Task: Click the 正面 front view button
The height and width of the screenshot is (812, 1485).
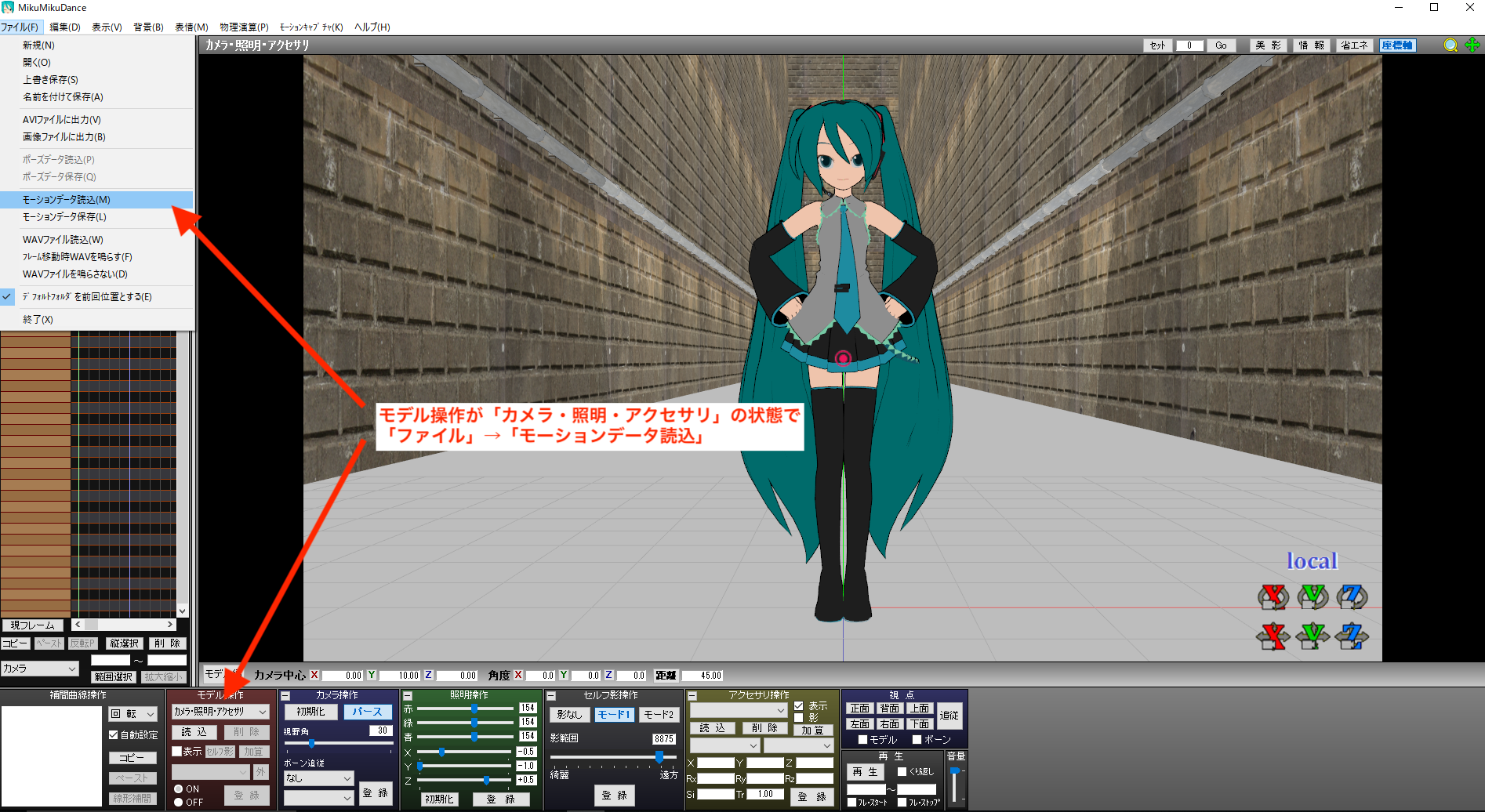Action: [859, 709]
